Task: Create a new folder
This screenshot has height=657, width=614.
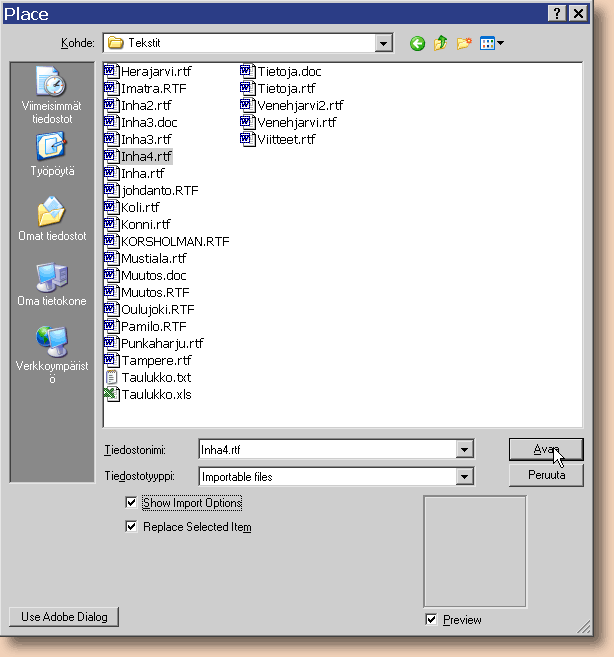Action: [464, 43]
